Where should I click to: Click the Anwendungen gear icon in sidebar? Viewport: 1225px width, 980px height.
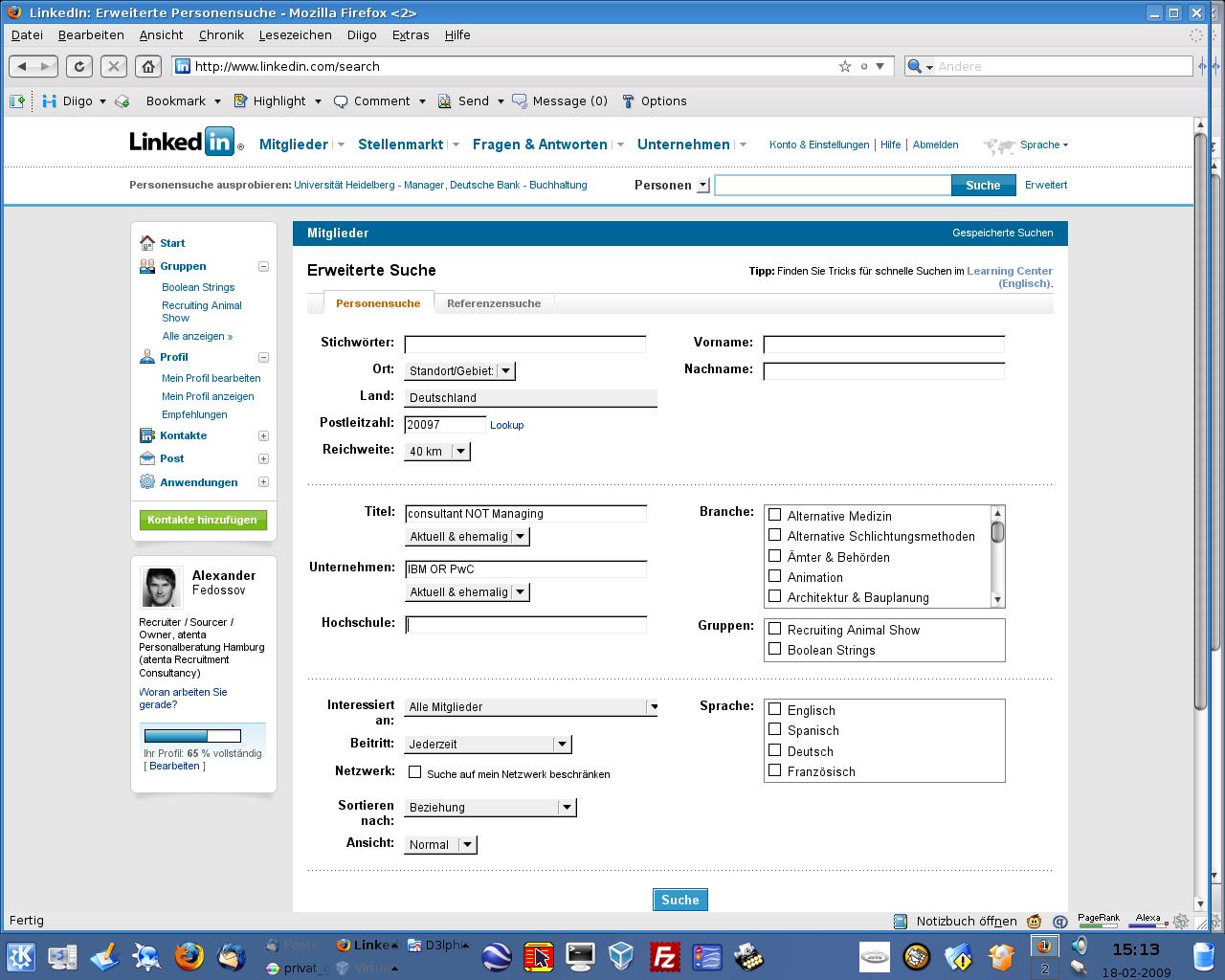pyautogui.click(x=146, y=481)
